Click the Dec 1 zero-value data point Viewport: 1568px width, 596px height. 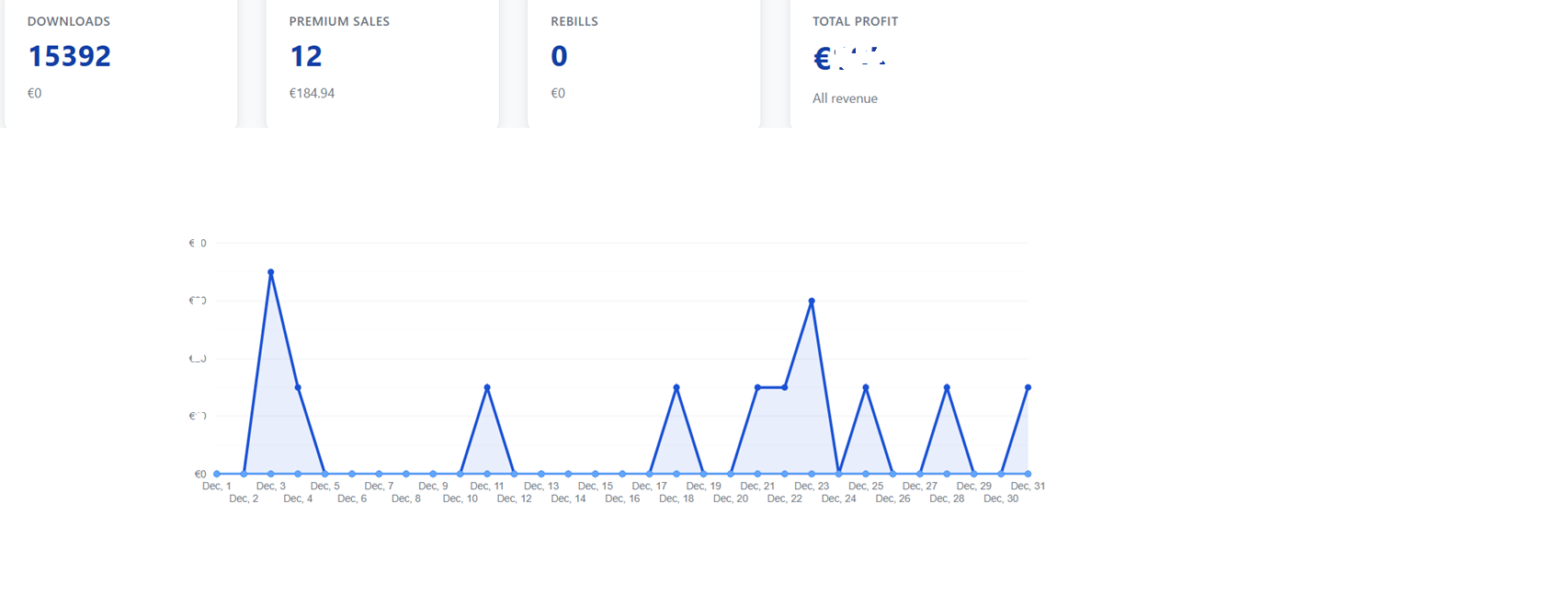(x=217, y=474)
